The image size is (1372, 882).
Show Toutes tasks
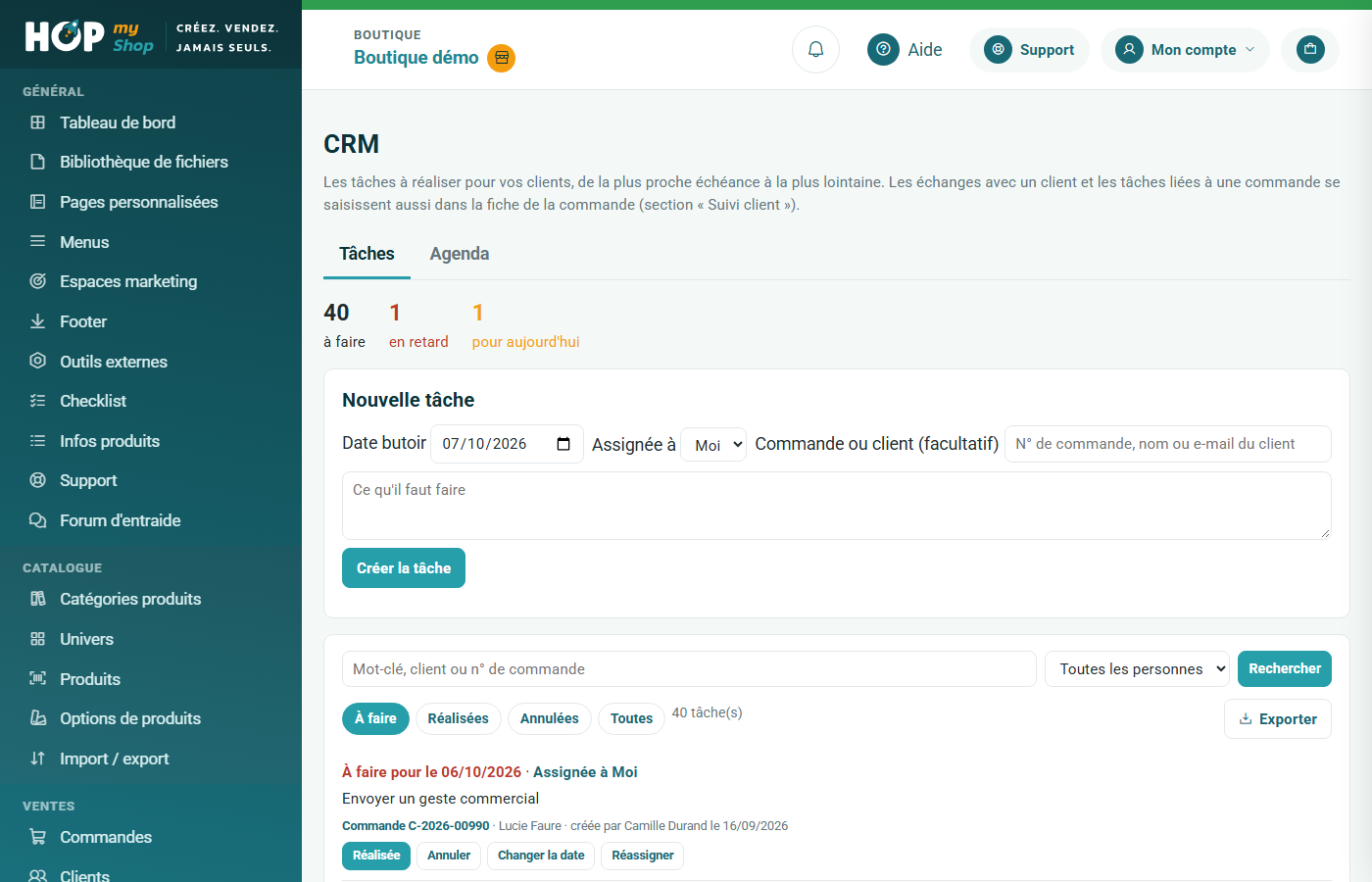631,718
